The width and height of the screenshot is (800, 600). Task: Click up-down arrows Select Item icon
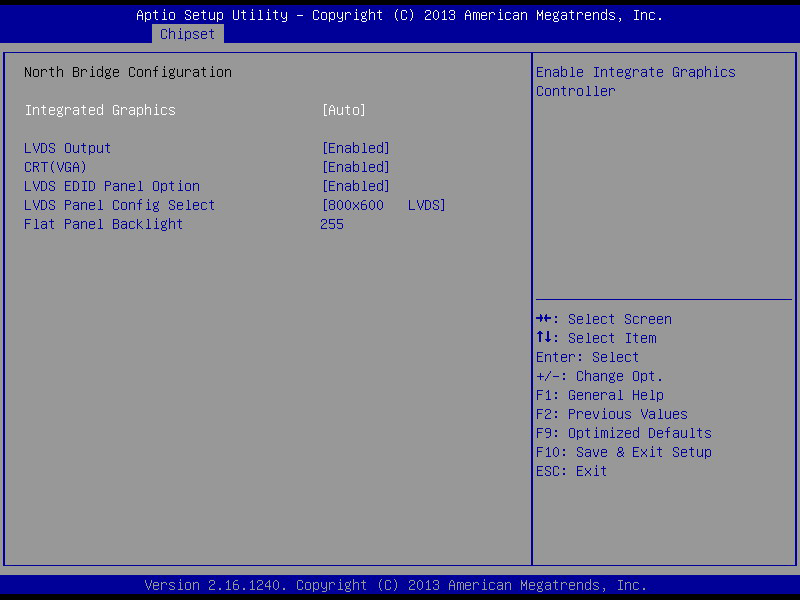click(544, 337)
